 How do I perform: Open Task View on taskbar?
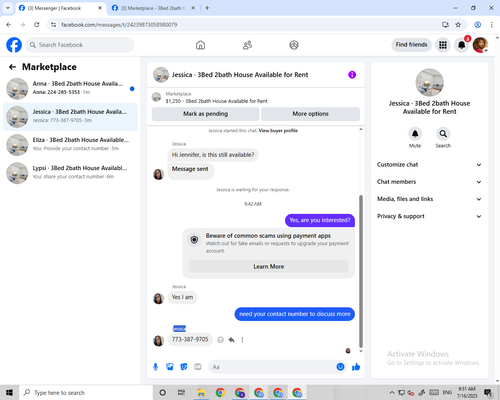[x=181, y=393]
